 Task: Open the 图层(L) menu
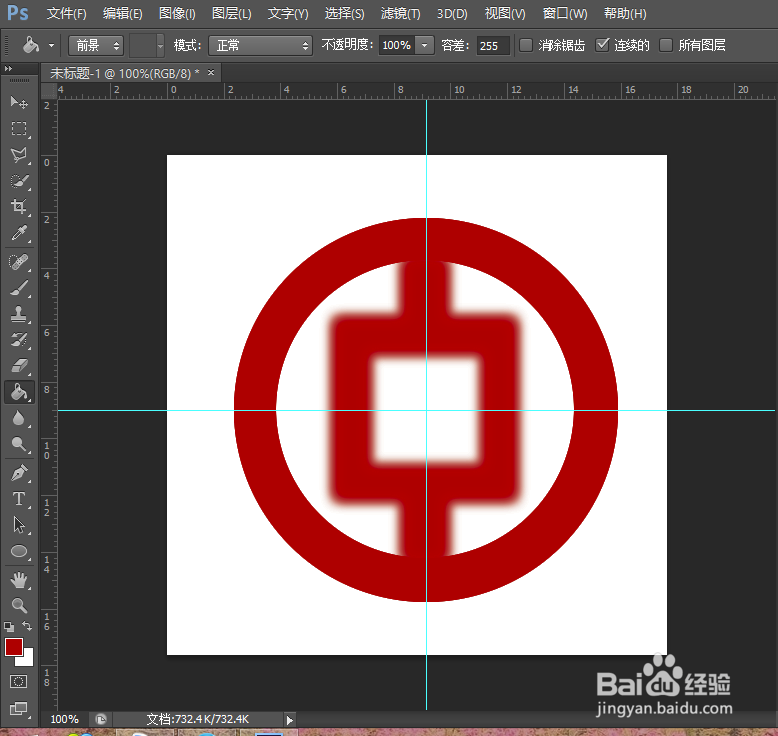click(x=231, y=13)
